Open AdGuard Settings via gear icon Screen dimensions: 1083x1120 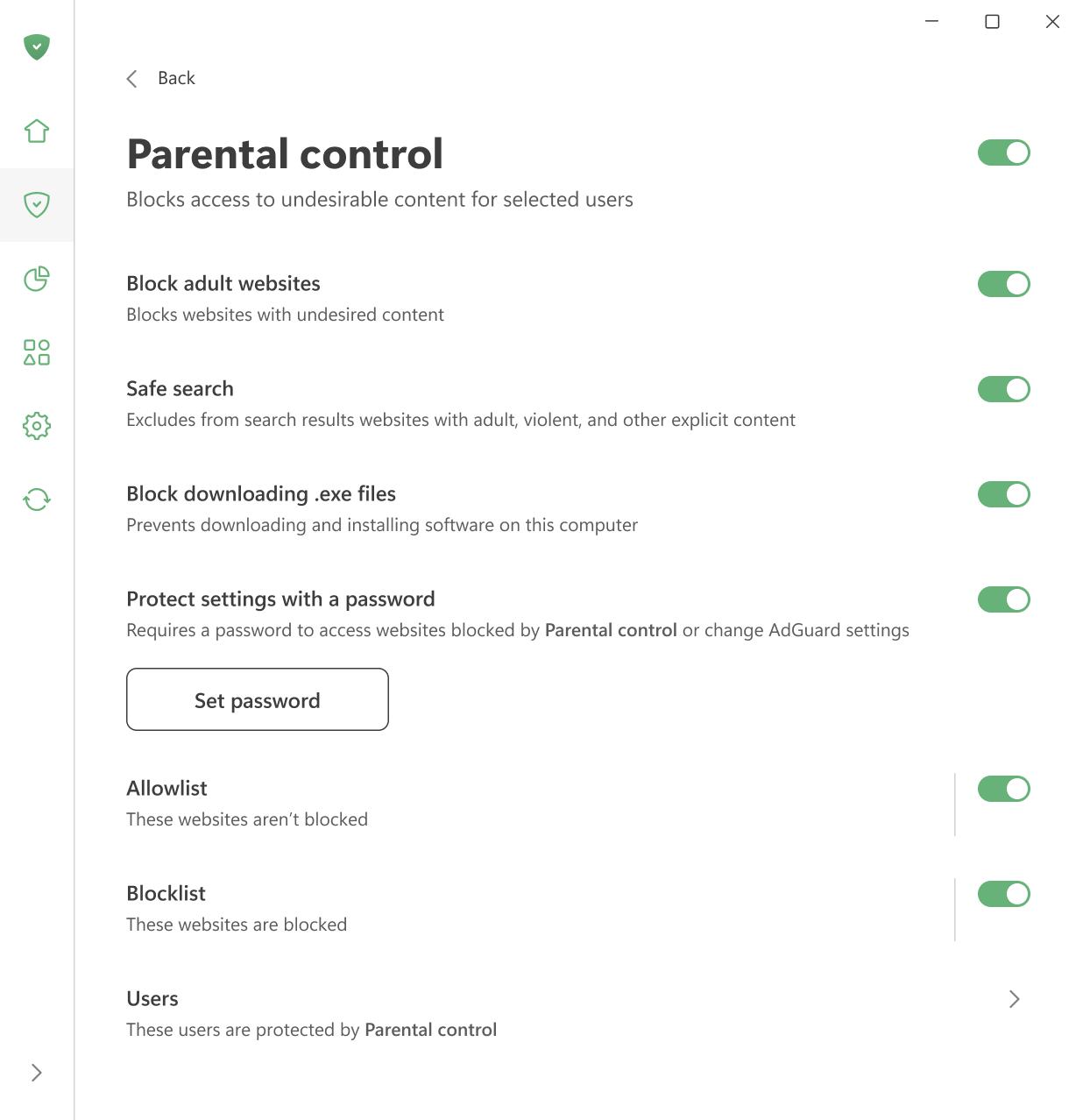pos(37,426)
